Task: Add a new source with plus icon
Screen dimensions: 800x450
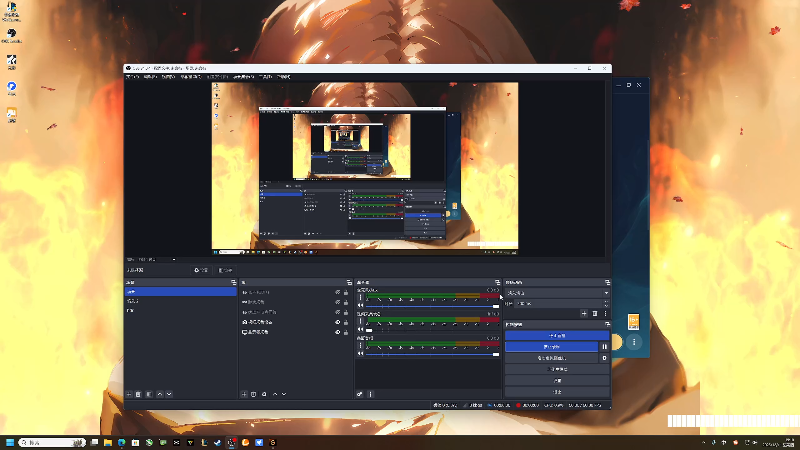Action: pyautogui.click(x=244, y=394)
